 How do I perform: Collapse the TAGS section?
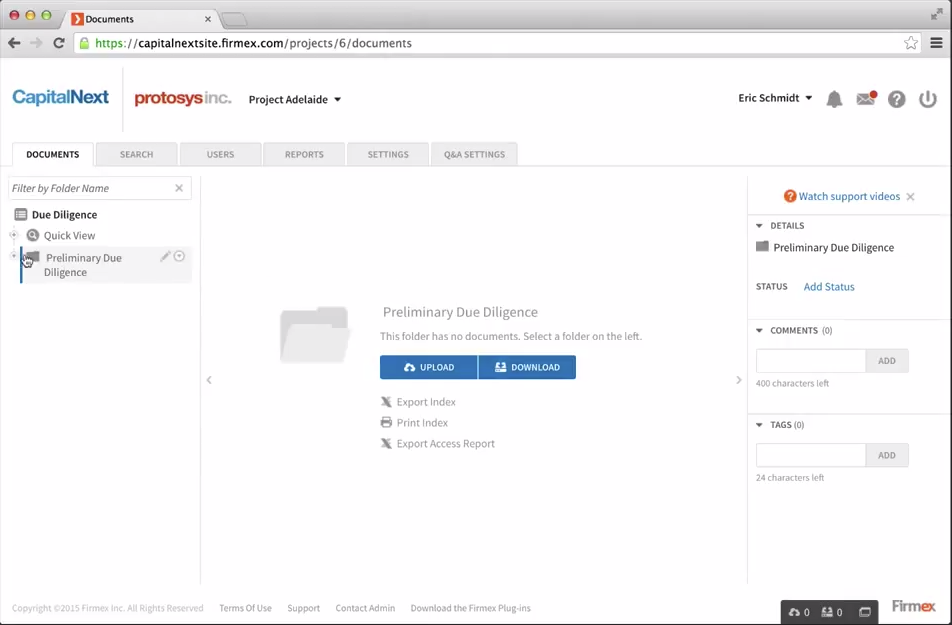pyautogui.click(x=759, y=425)
